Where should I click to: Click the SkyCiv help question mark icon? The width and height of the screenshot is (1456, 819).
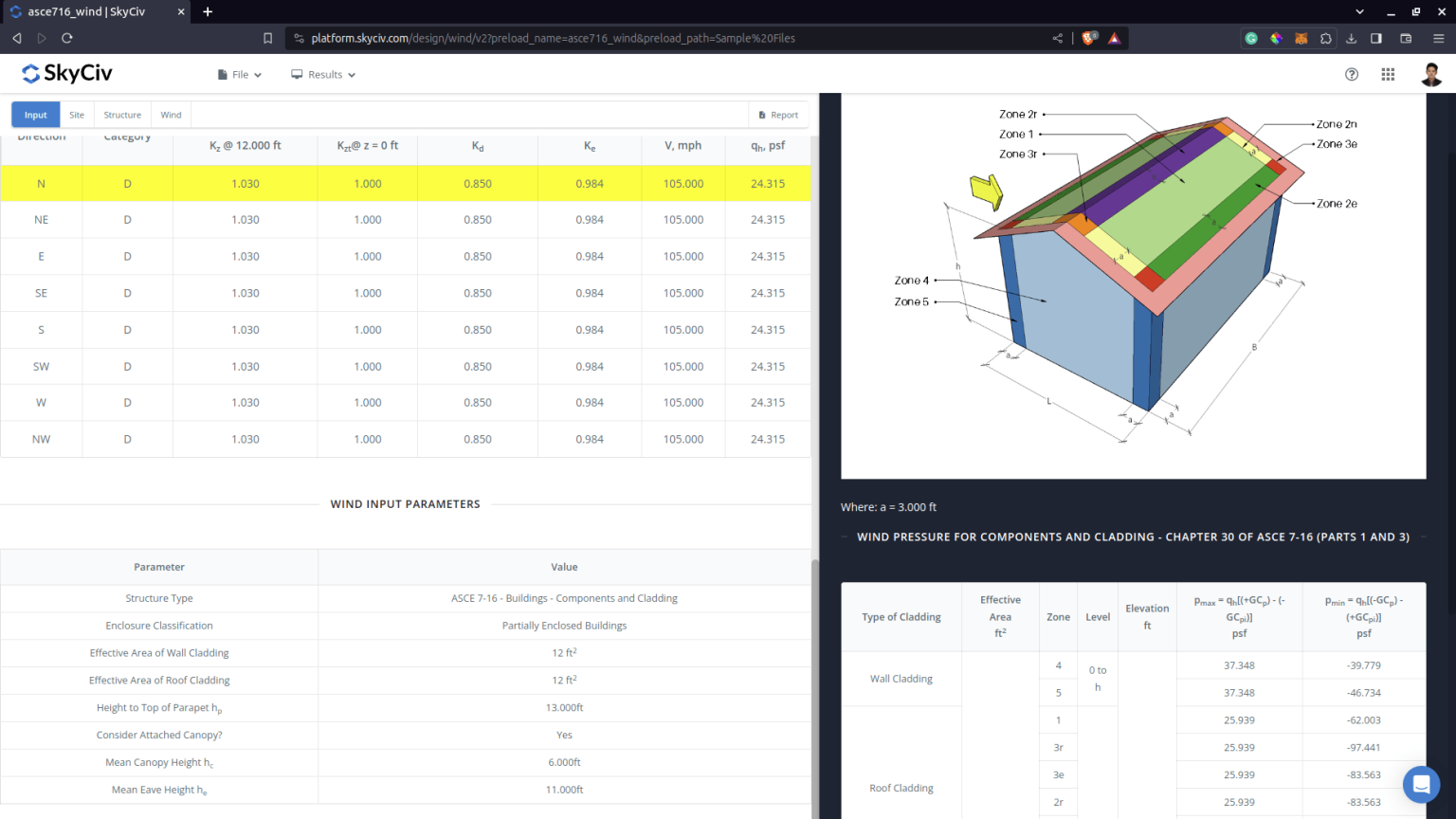(1351, 74)
